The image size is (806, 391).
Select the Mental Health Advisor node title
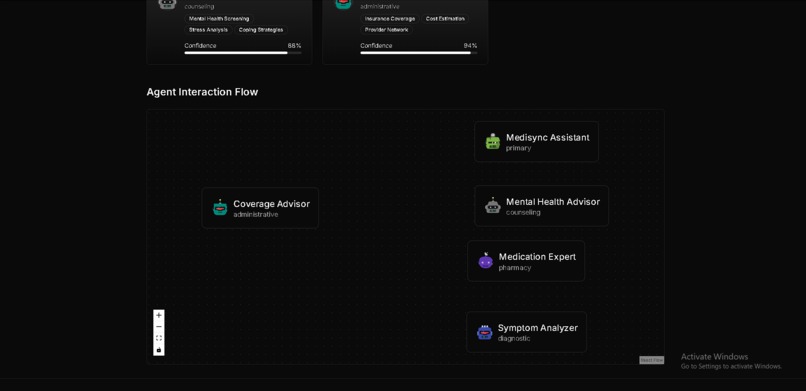tap(553, 202)
